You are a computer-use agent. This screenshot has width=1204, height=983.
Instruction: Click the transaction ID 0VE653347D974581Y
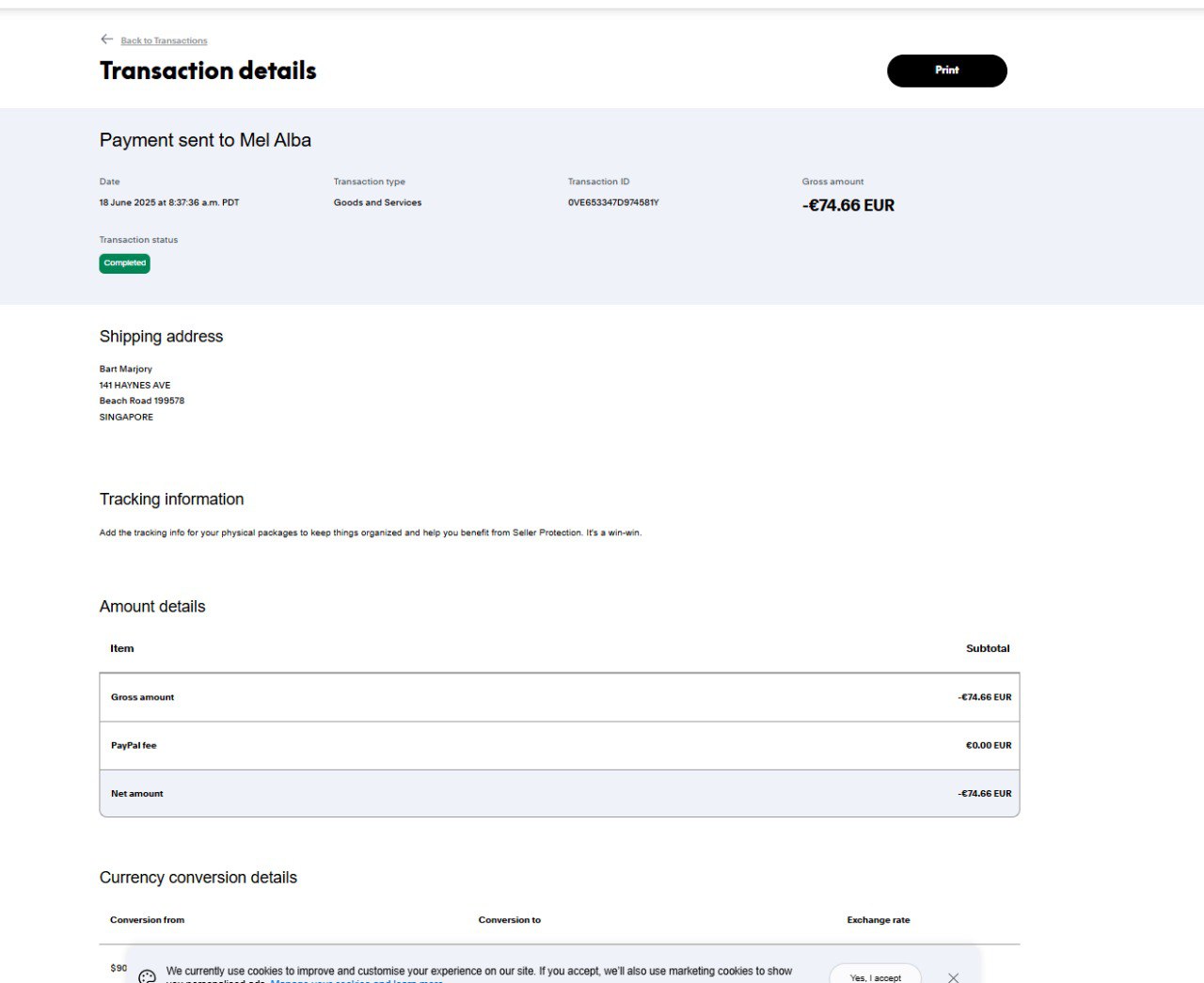tap(613, 202)
